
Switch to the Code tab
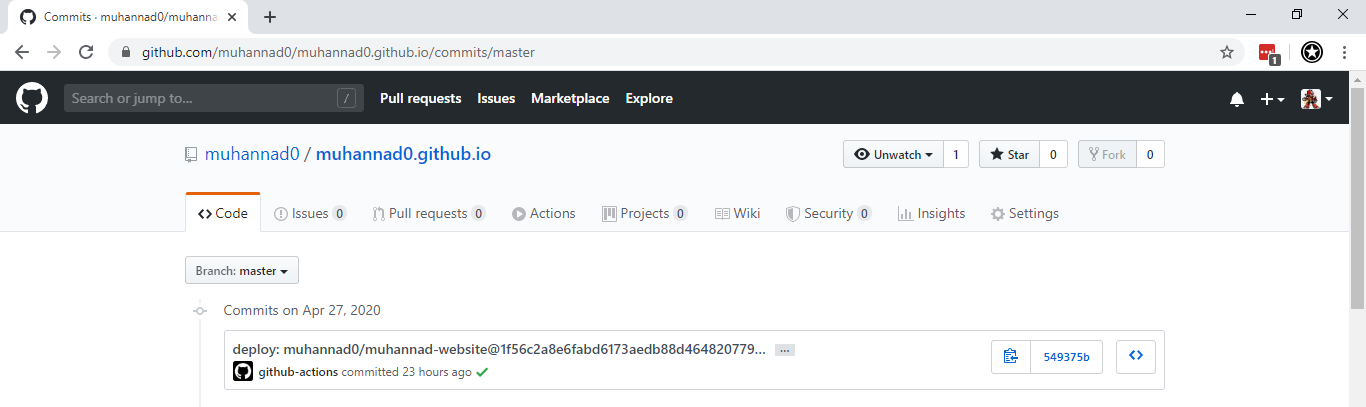tap(223, 213)
